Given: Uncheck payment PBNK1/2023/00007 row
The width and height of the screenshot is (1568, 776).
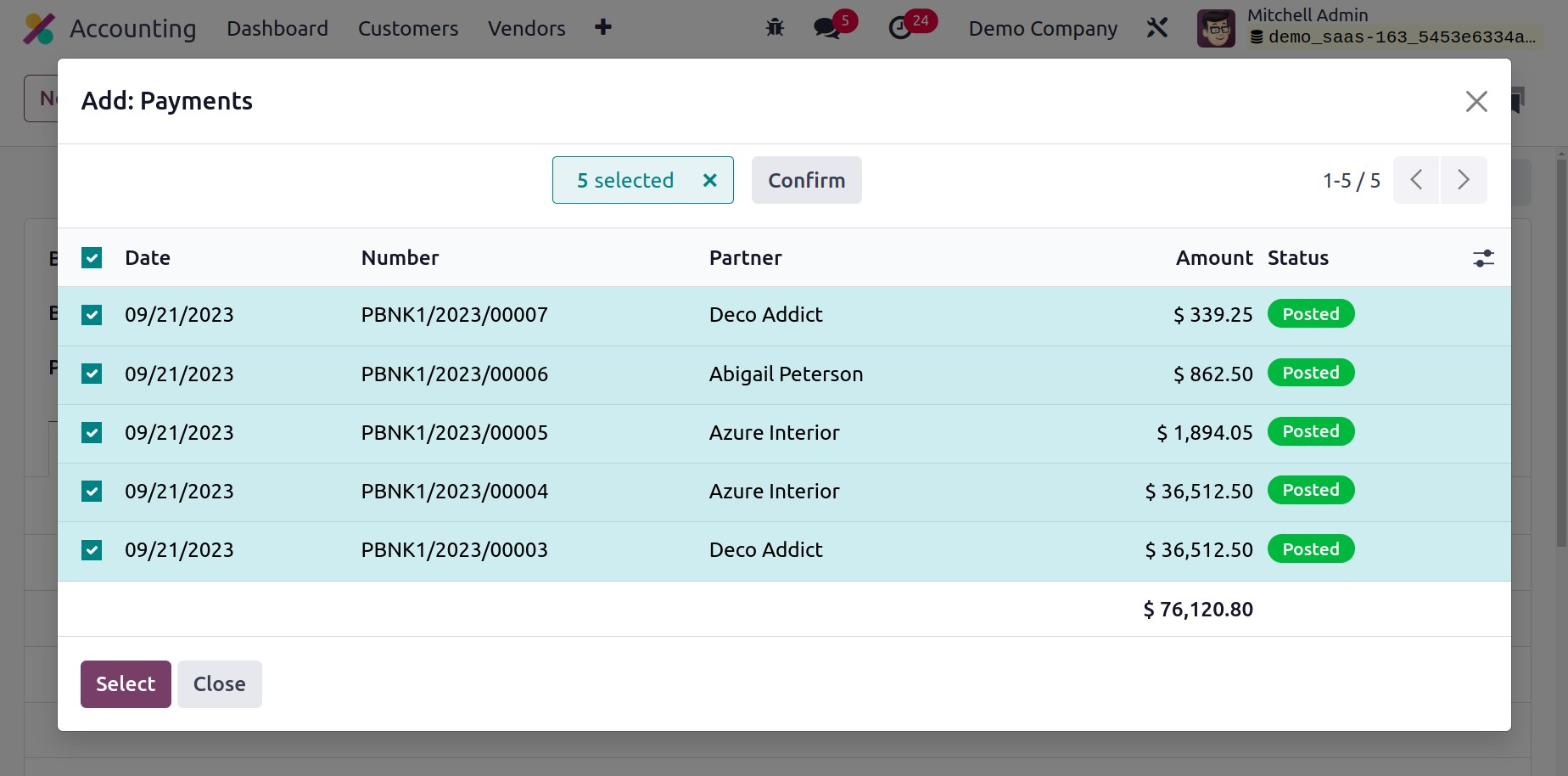Looking at the screenshot, I should click(x=92, y=315).
